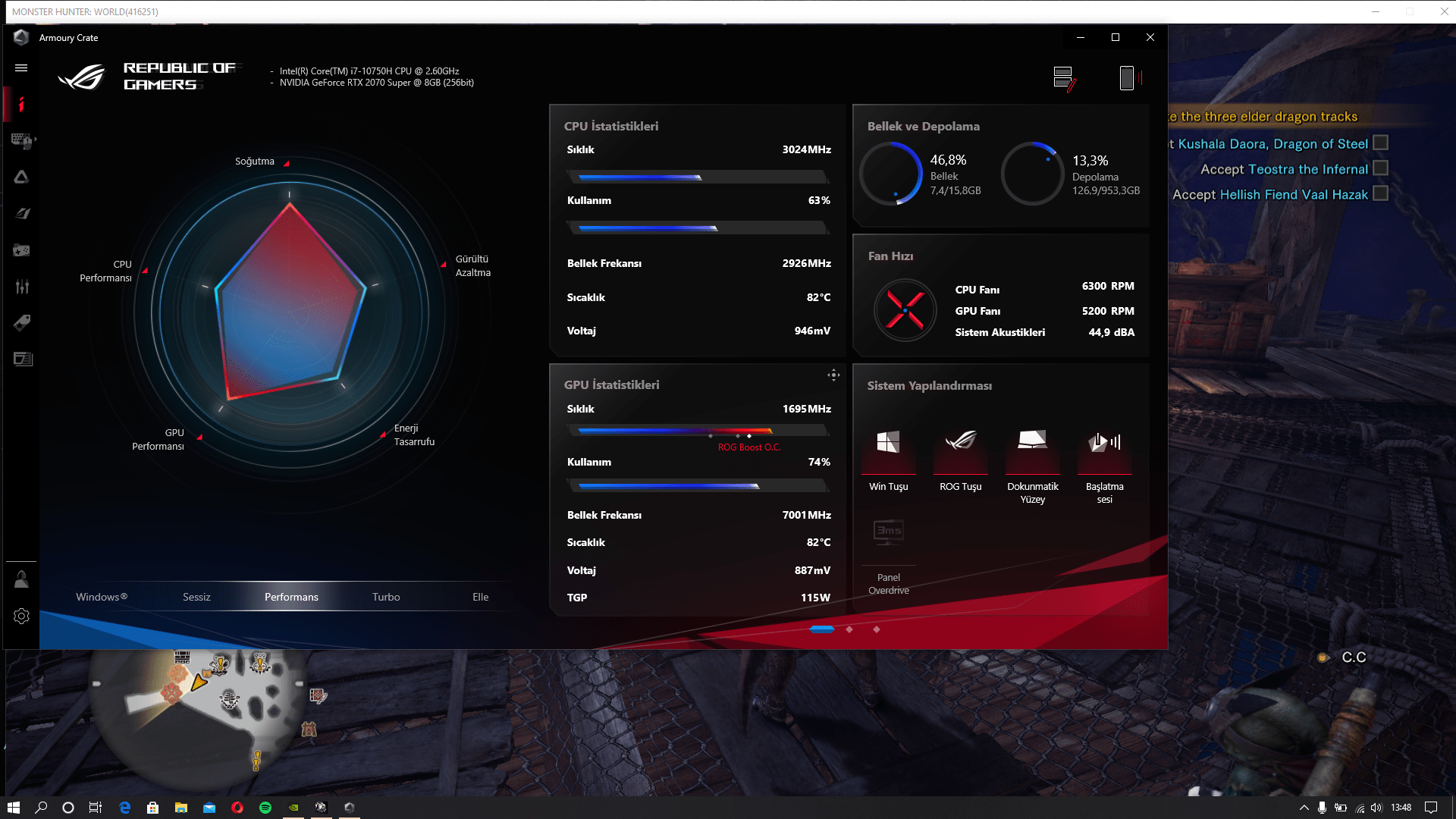Open the News sidebar icon
The image size is (1456, 819).
tap(23, 359)
